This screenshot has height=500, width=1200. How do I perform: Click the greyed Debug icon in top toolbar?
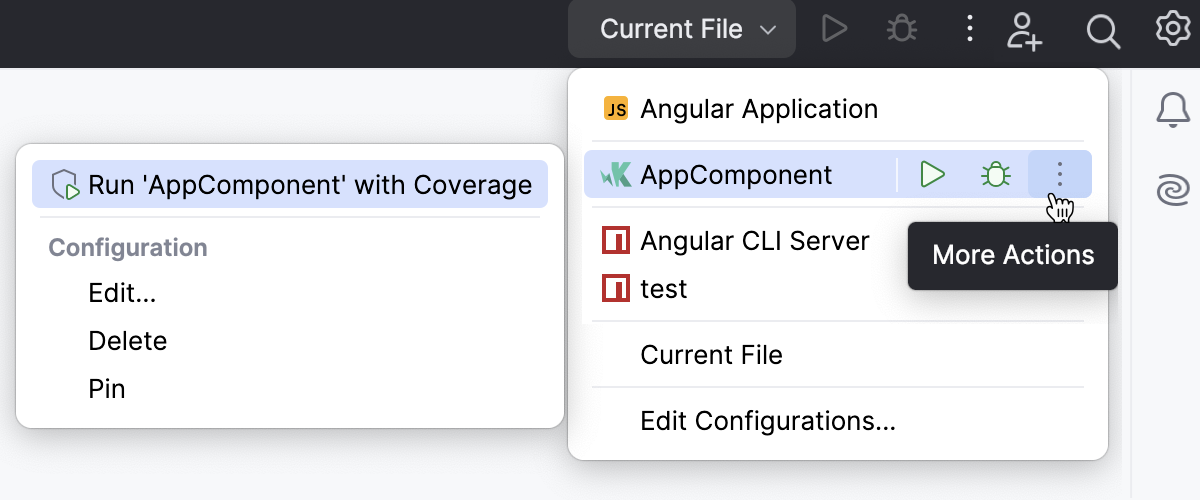[902, 29]
